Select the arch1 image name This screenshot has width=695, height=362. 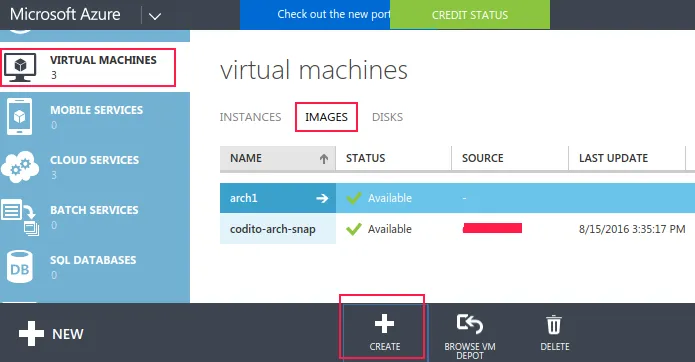click(244, 198)
